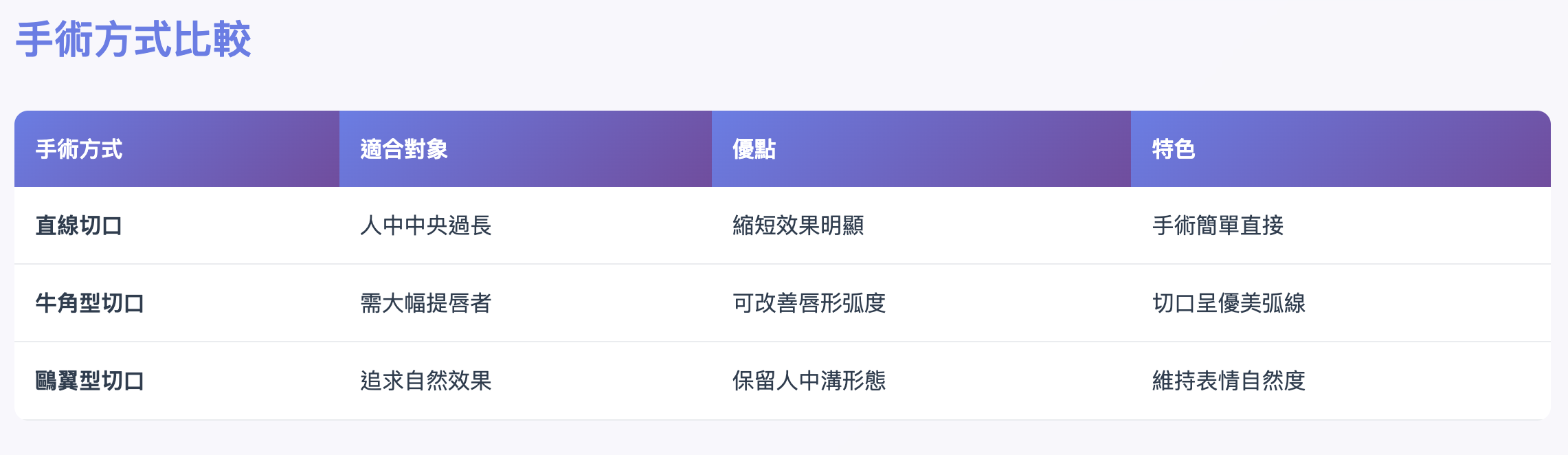Select the 可改善唇形弧度 cell

809,303
